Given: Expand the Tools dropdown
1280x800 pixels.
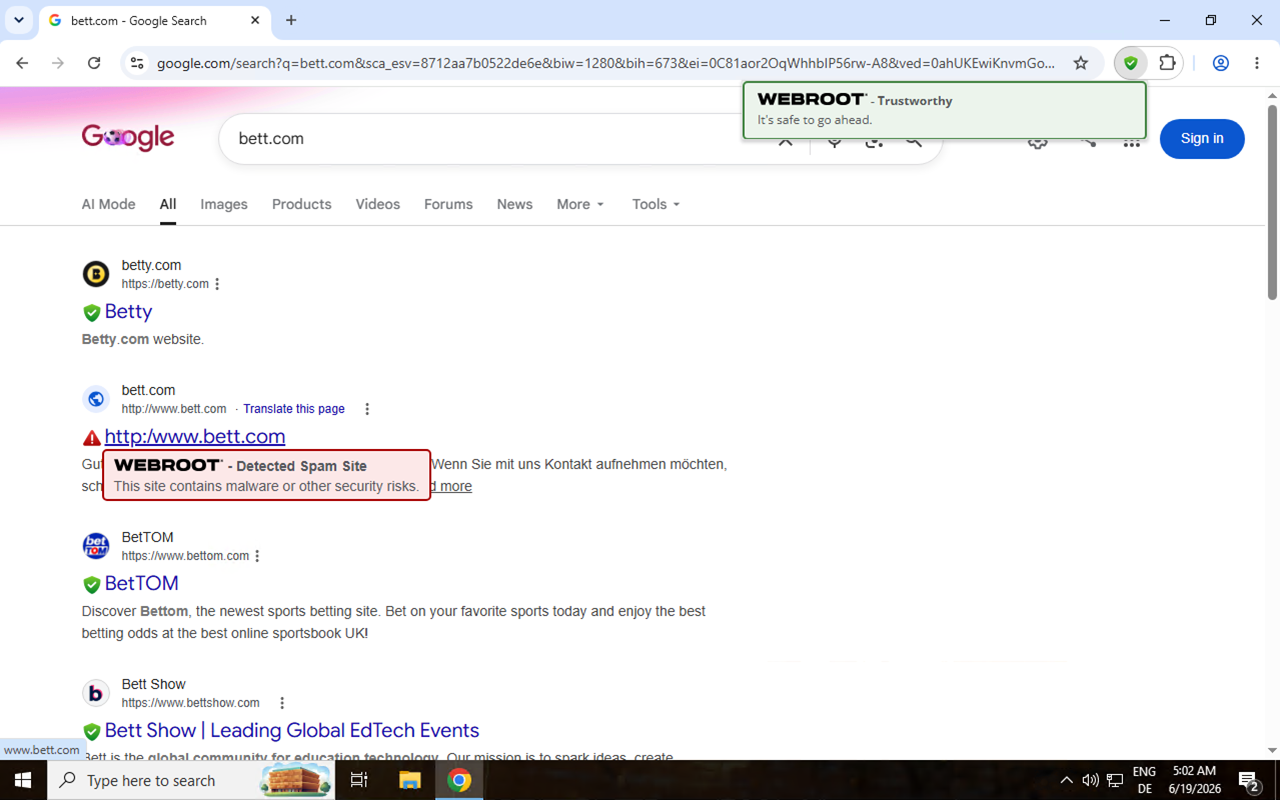Looking at the screenshot, I should click(656, 204).
